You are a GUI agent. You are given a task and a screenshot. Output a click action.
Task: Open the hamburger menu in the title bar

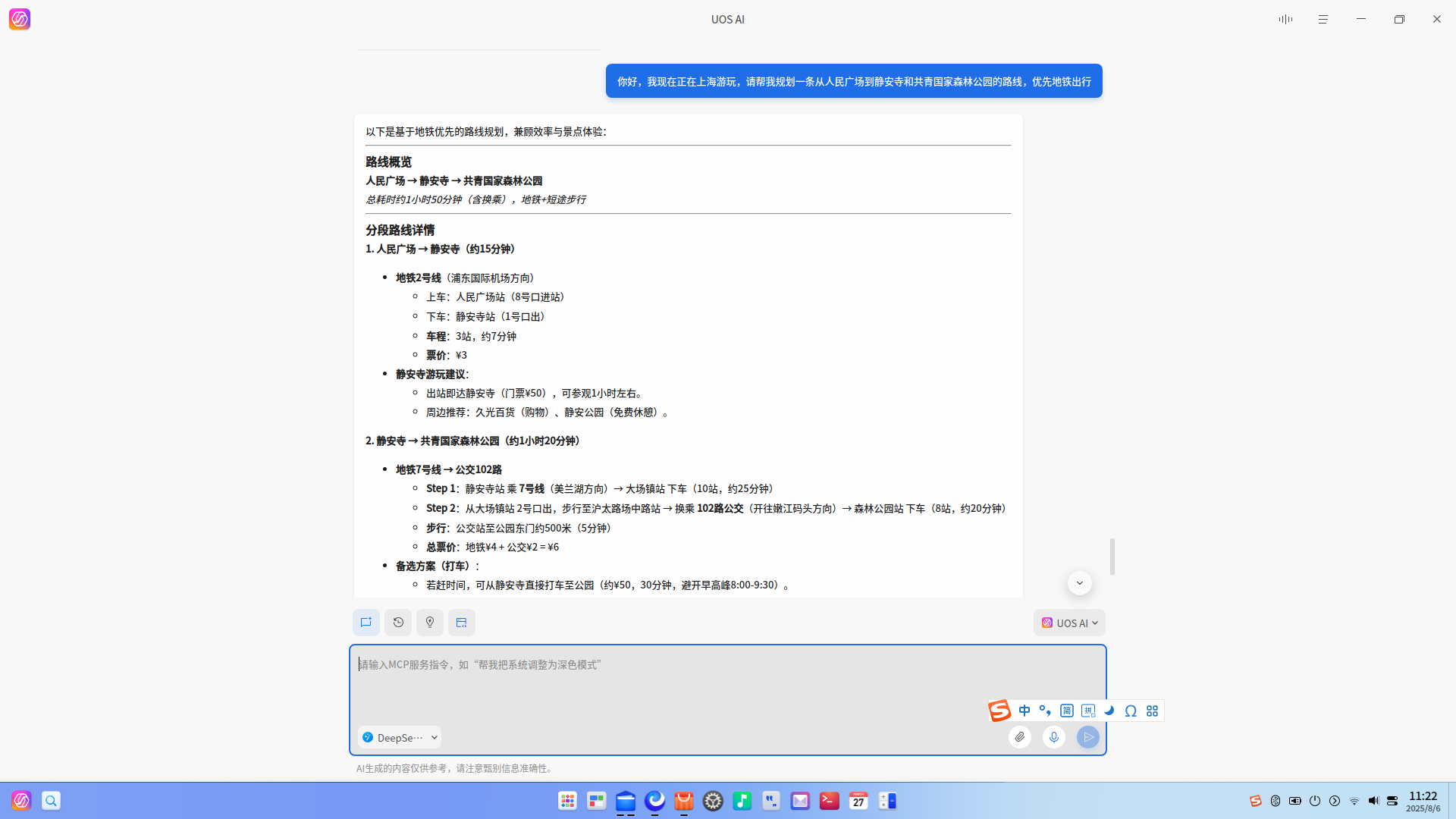(x=1323, y=19)
